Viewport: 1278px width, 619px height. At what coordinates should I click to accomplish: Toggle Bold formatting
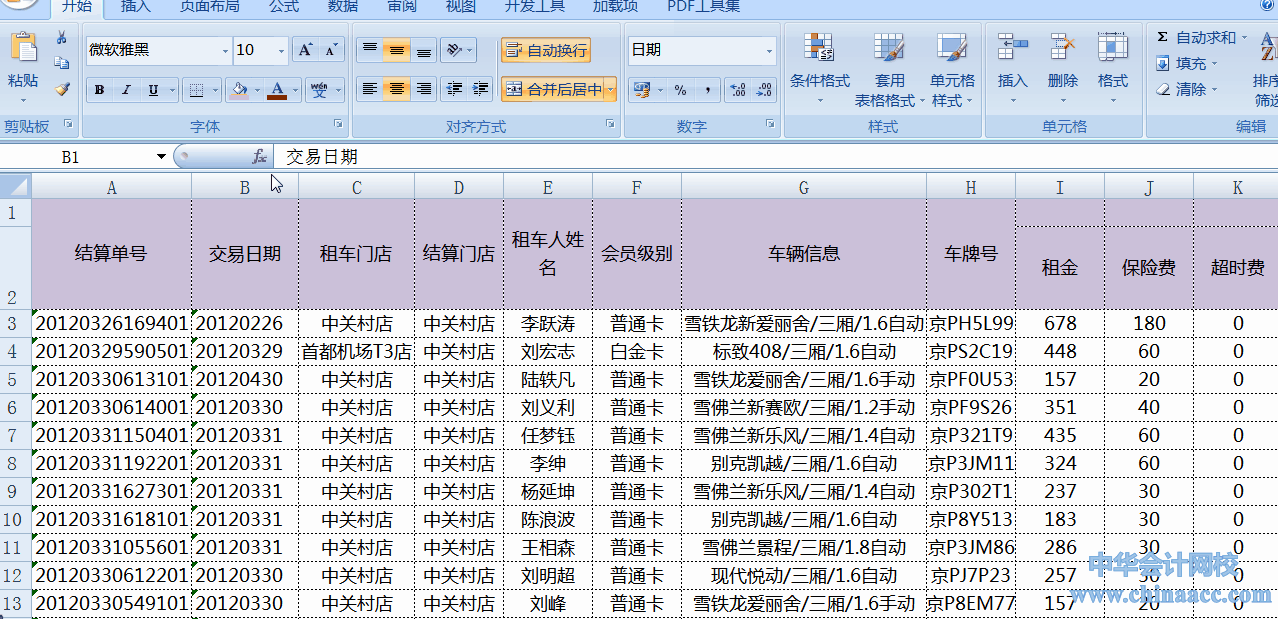click(x=99, y=90)
